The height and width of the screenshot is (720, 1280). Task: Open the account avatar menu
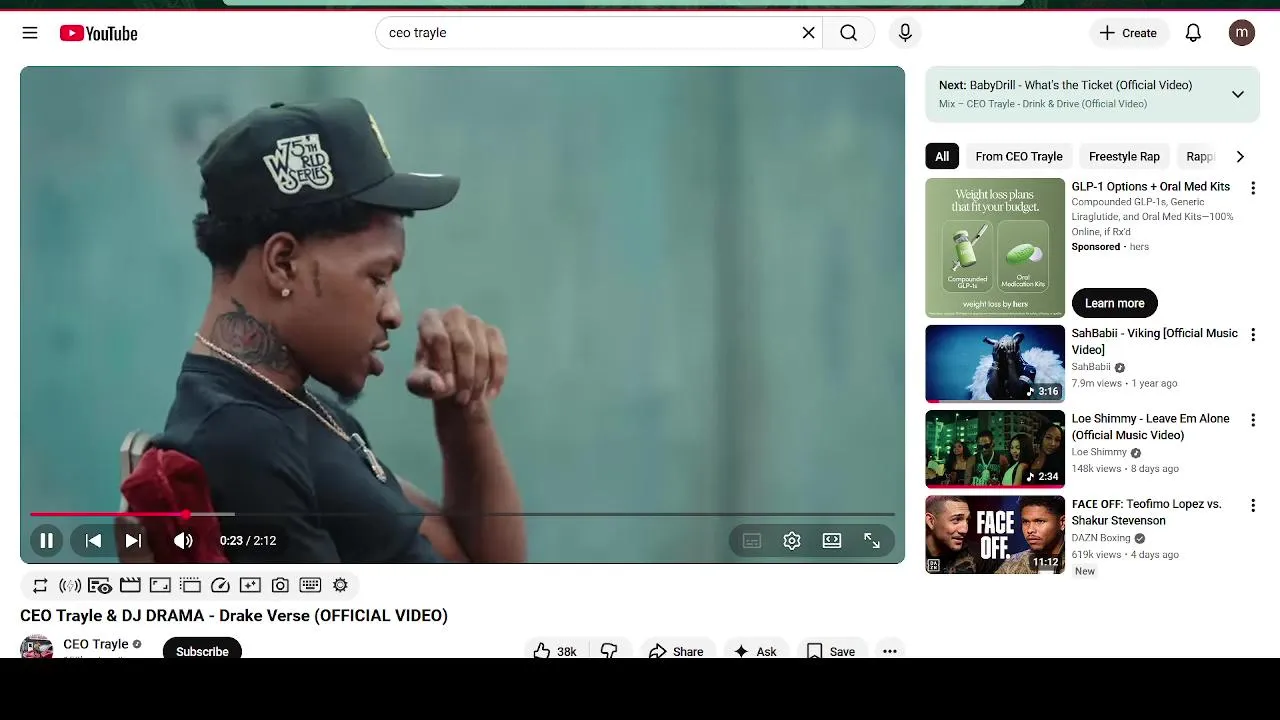(1242, 33)
